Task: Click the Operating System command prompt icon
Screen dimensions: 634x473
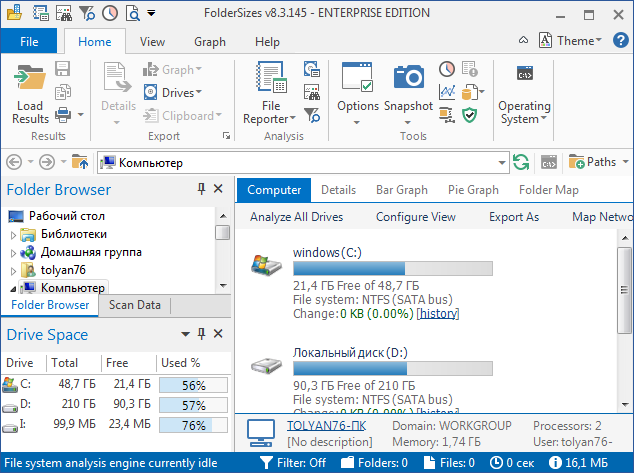Action: (525, 74)
